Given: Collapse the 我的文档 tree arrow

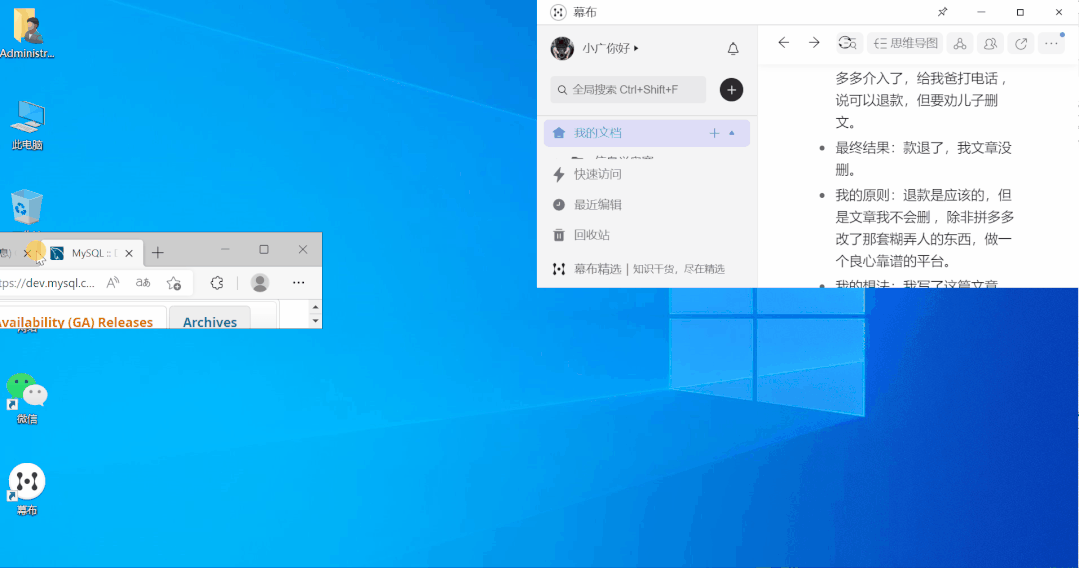Looking at the screenshot, I should click(x=731, y=133).
